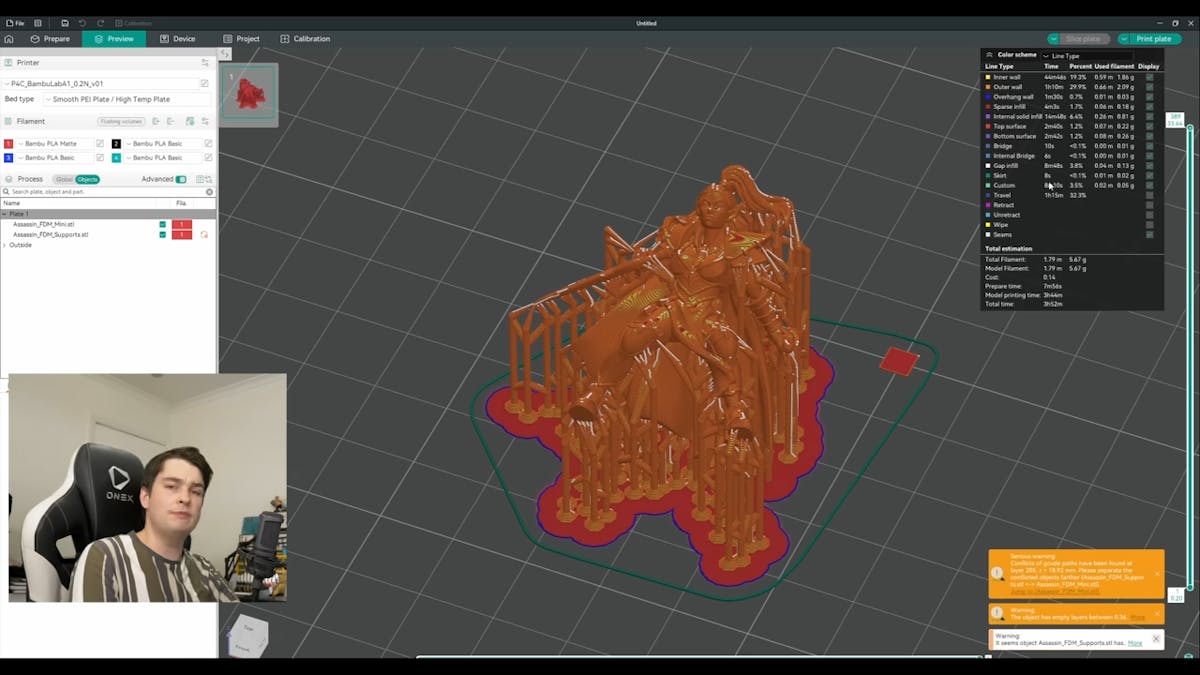This screenshot has height=675, width=1200.
Task: Switch to the Prepare tab
Action: click(x=50, y=39)
